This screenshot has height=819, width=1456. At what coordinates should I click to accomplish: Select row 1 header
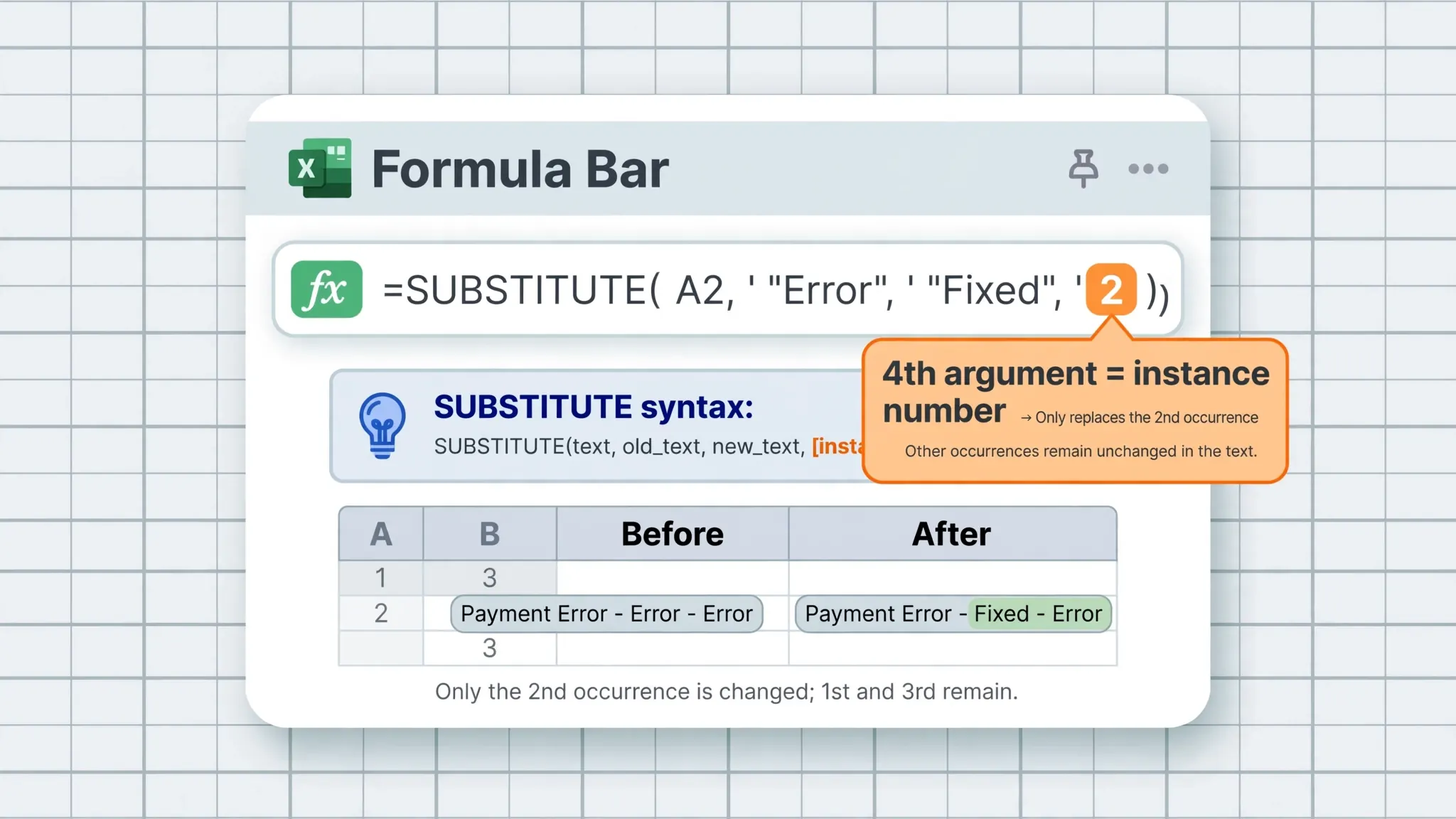(x=381, y=578)
